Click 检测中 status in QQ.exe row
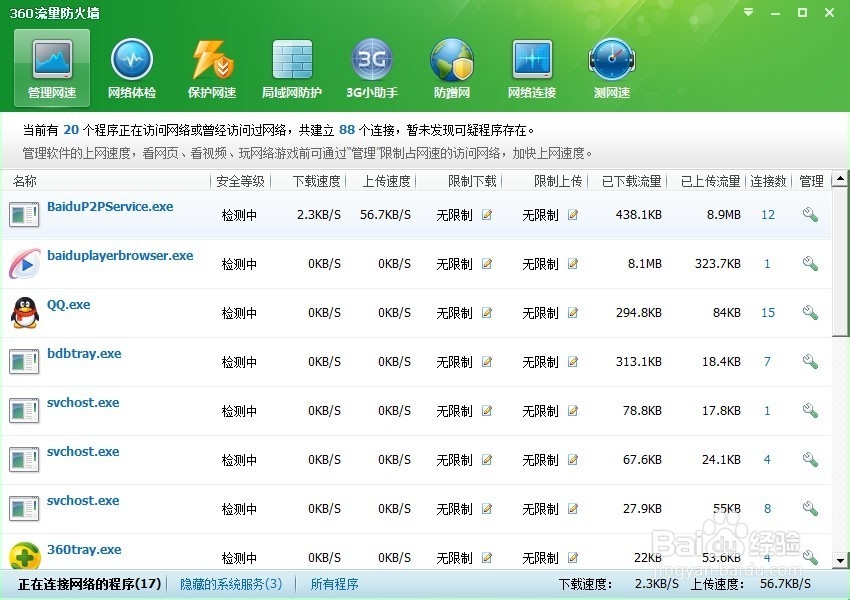Image resolution: width=850 pixels, height=600 pixels. (239, 313)
